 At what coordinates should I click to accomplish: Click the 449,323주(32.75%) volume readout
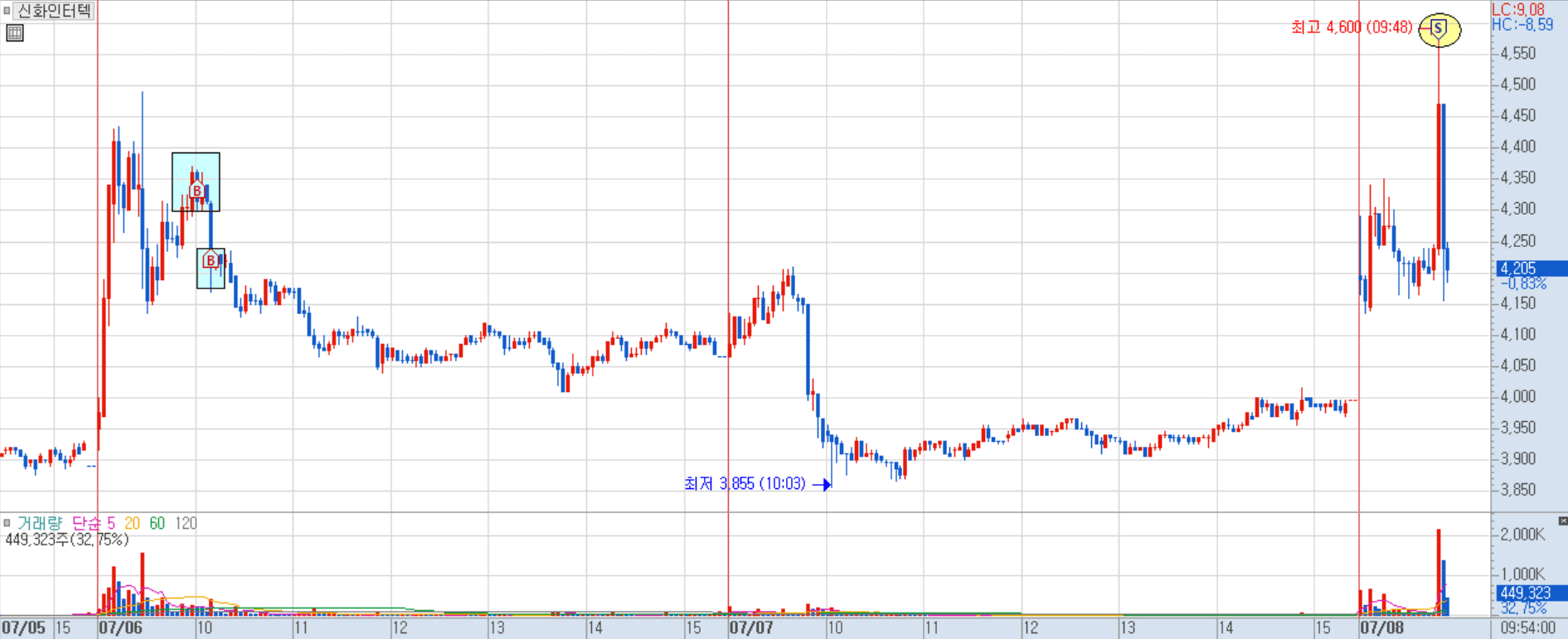[67, 540]
